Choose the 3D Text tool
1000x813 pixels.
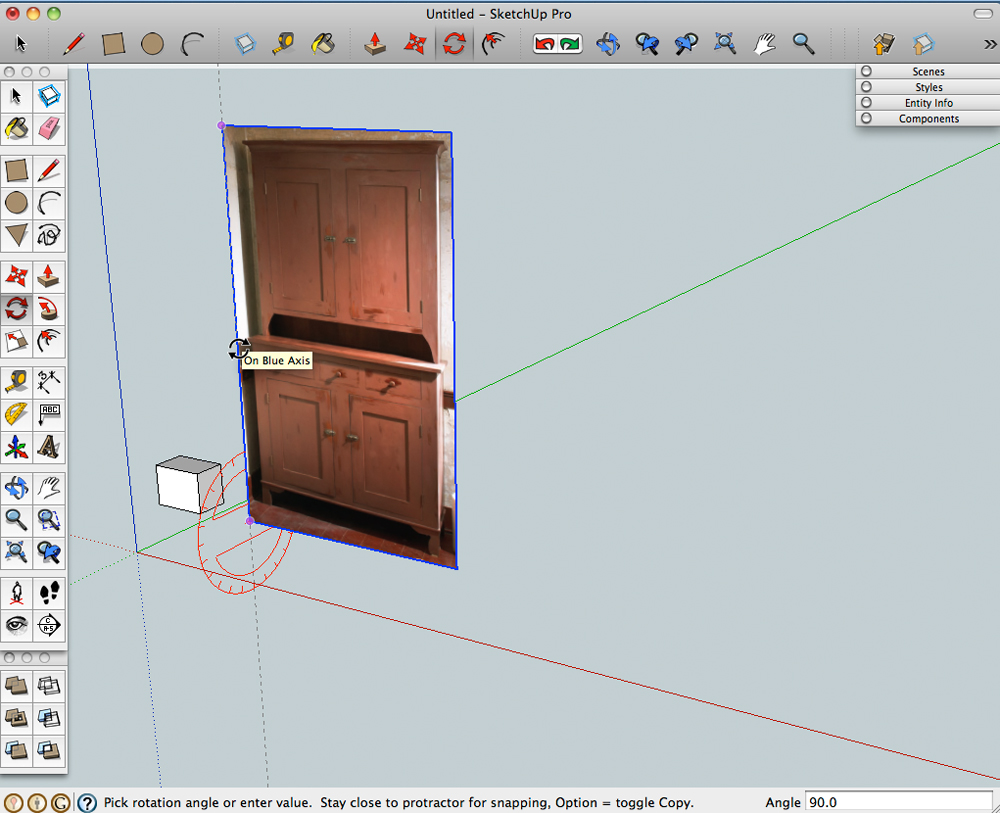49,447
